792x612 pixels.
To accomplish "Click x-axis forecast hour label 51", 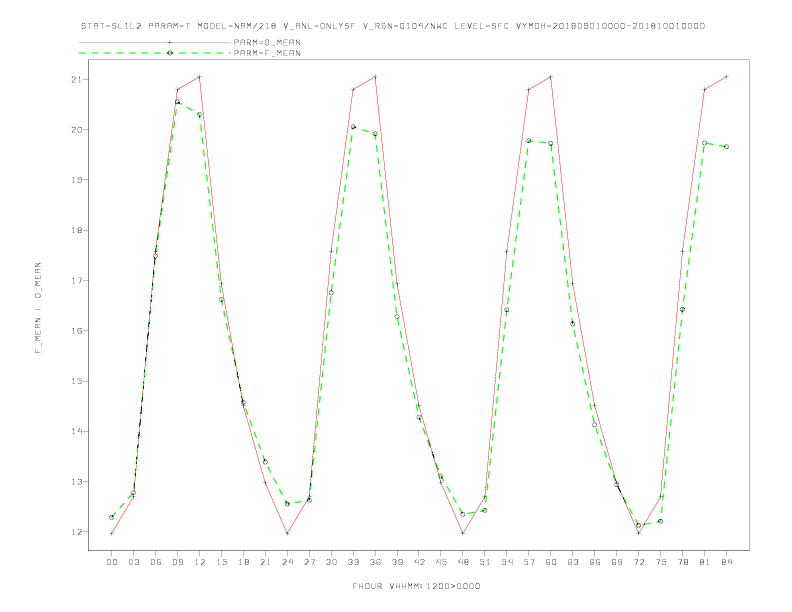I will coord(485,562).
